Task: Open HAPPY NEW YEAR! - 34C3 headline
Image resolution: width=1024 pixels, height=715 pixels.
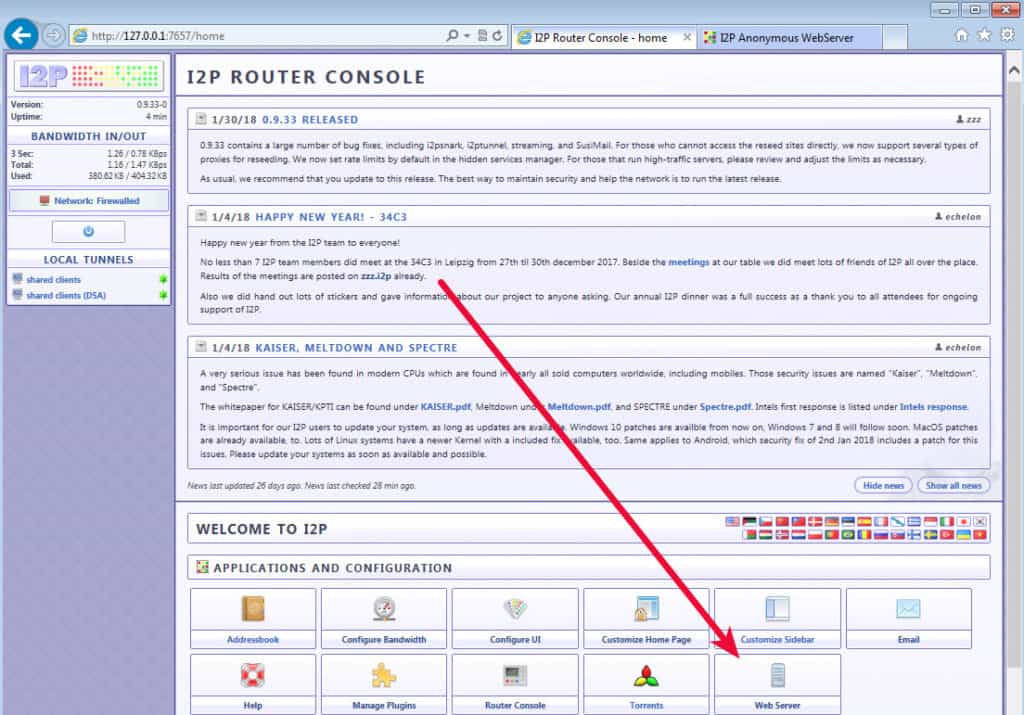Action: 331,217
